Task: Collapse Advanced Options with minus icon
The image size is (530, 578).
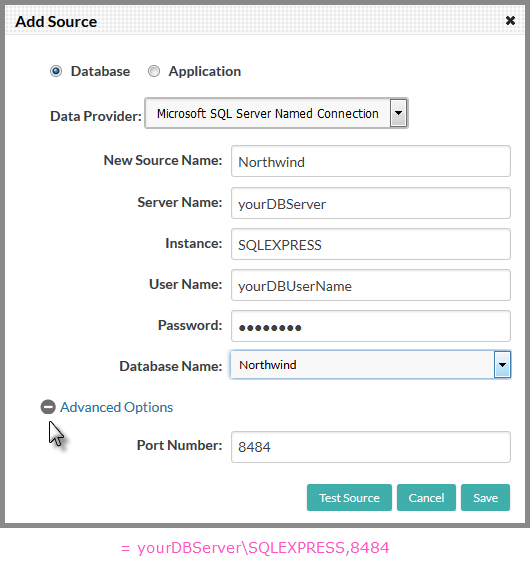Action: pyautogui.click(x=48, y=407)
